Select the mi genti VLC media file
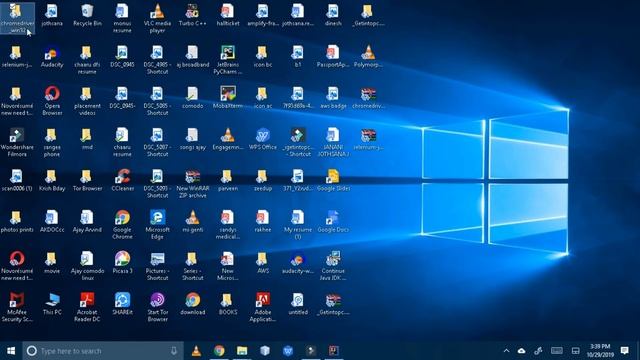Image resolution: width=640 pixels, height=360 pixels. (192, 222)
